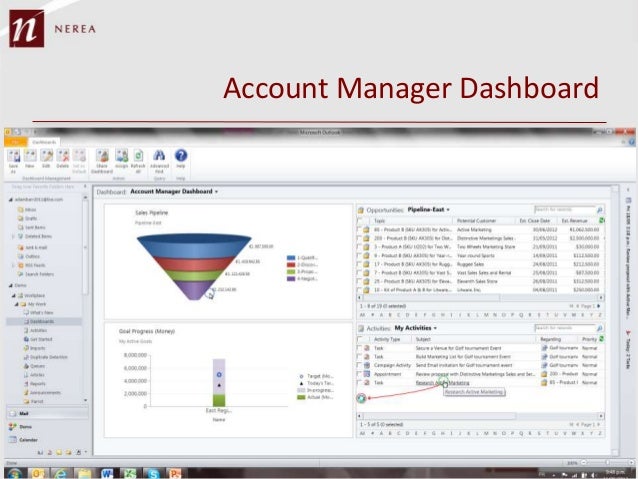The width and height of the screenshot is (638, 479).
Task: Click the Assign ribbon icon
Action: 122,156
